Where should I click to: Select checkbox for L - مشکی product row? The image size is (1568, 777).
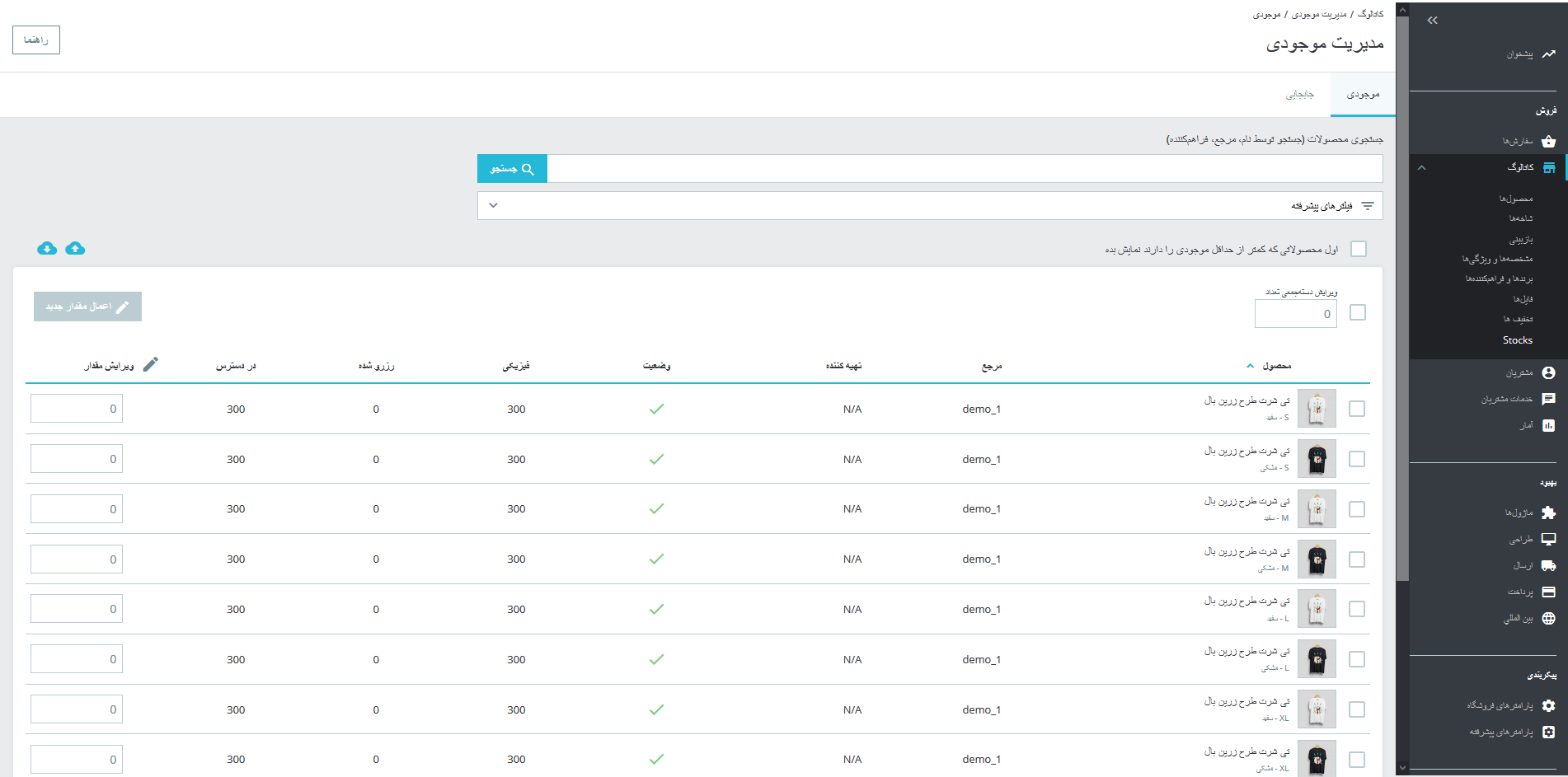[x=1357, y=659]
